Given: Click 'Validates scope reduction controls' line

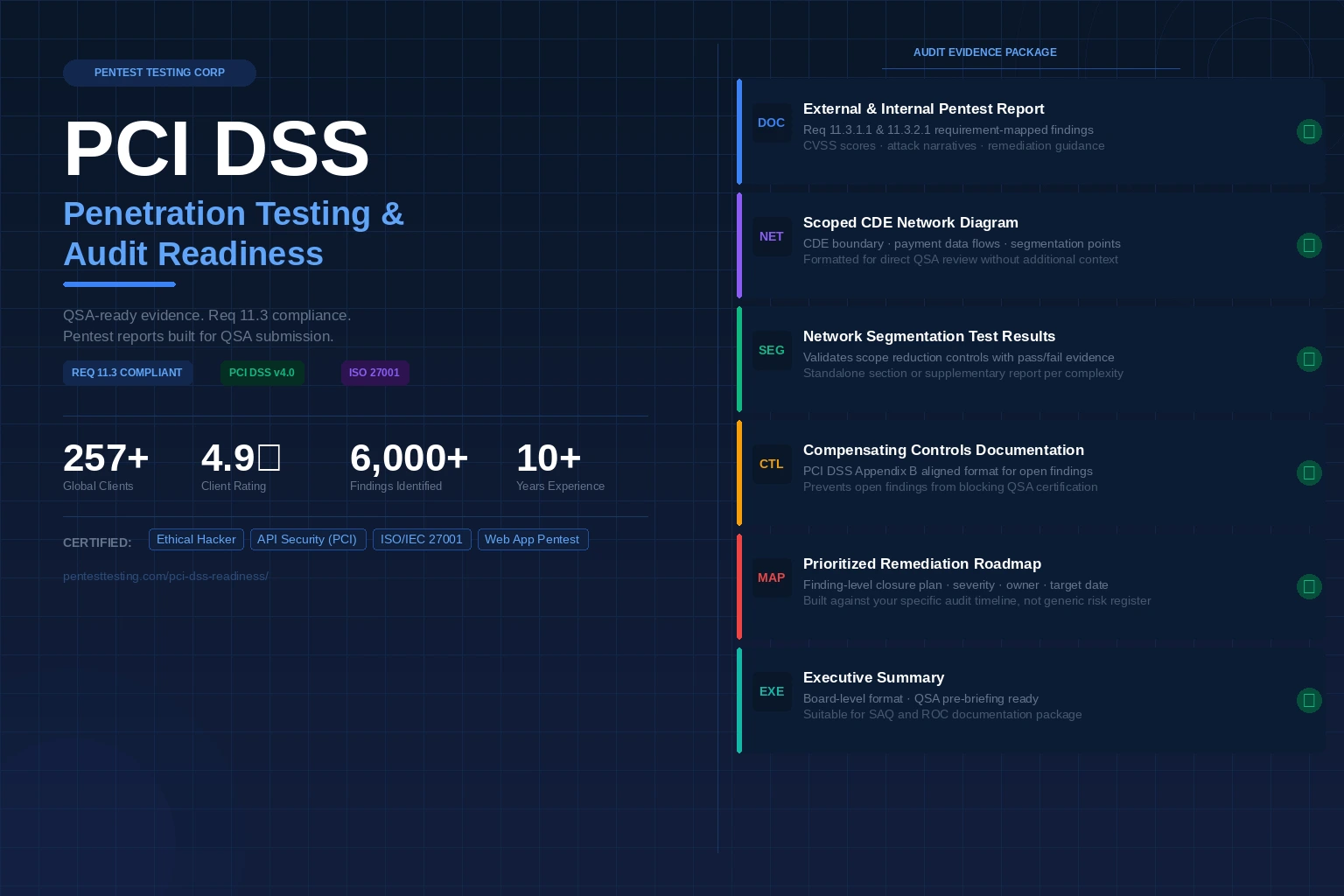Looking at the screenshot, I should [959, 357].
